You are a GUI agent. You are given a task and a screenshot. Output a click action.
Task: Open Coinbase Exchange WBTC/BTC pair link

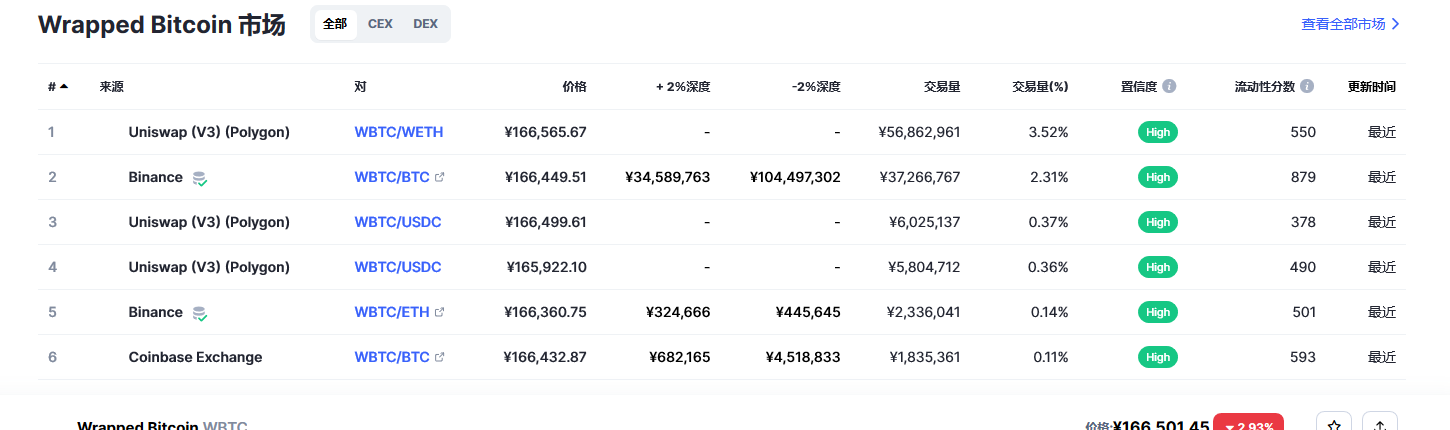tap(392, 357)
